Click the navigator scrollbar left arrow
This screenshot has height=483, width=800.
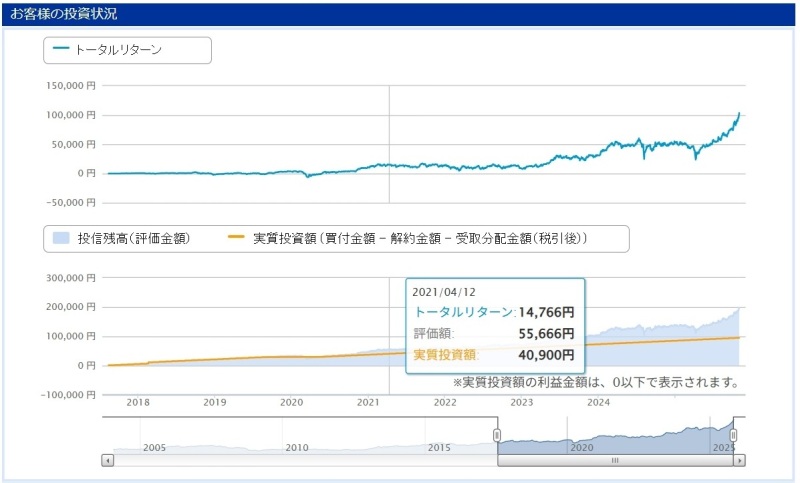108,461
